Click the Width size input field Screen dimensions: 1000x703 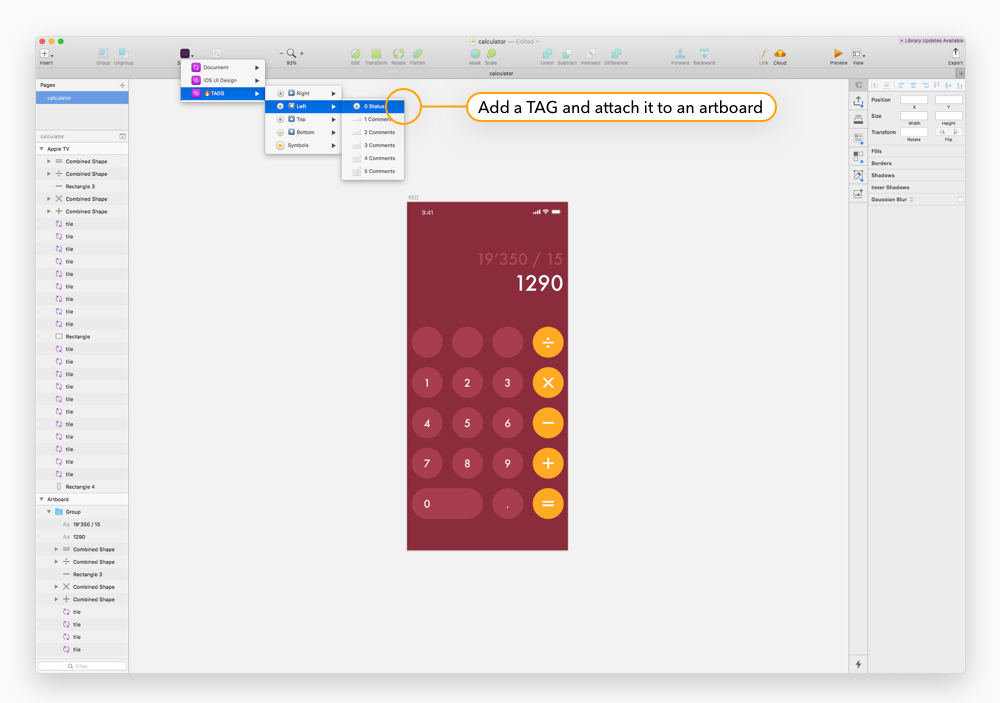pyautogui.click(x=914, y=116)
